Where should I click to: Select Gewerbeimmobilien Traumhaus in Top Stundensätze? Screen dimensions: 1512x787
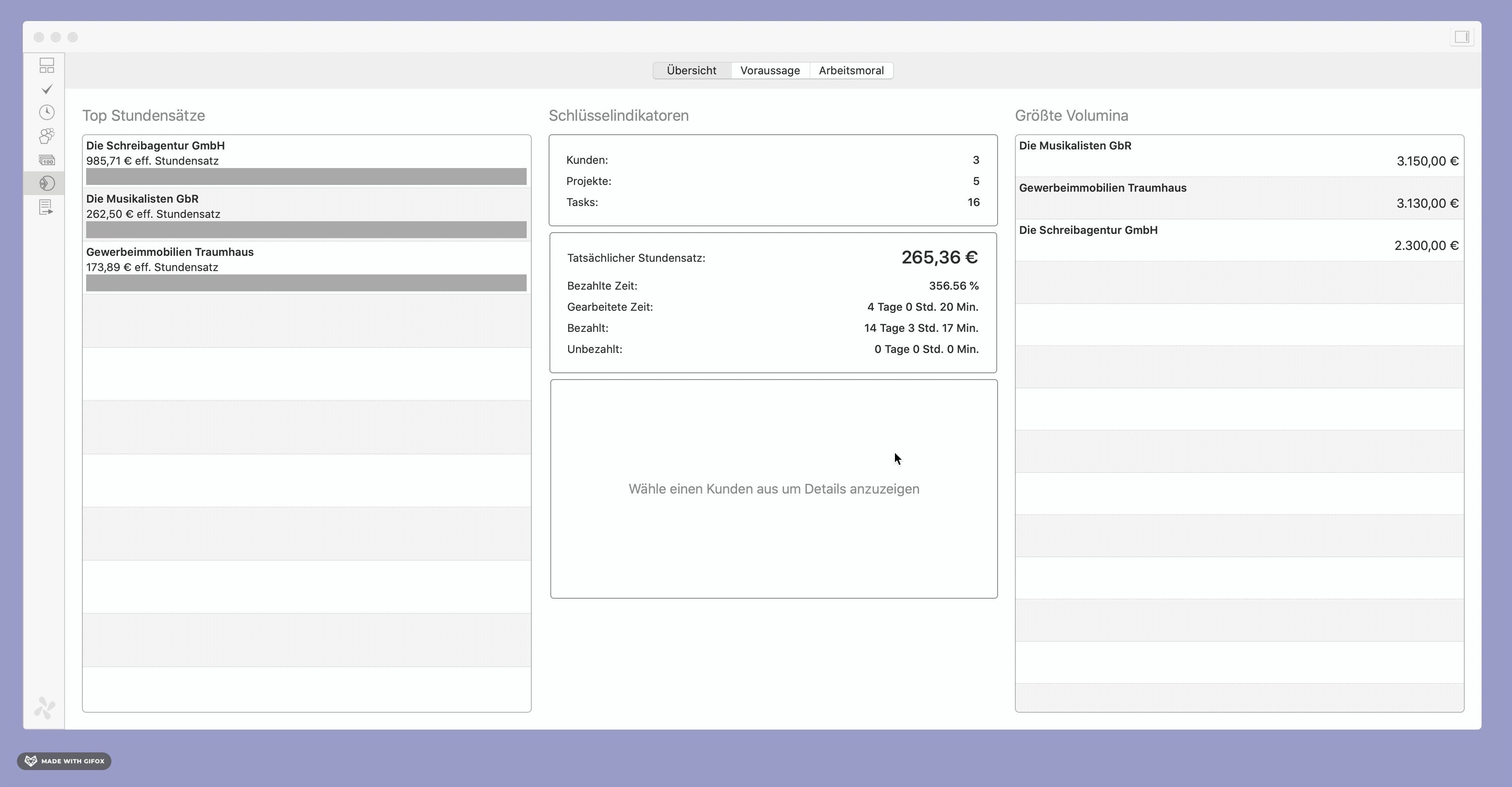pyautogui.click(x=306, y=268)
